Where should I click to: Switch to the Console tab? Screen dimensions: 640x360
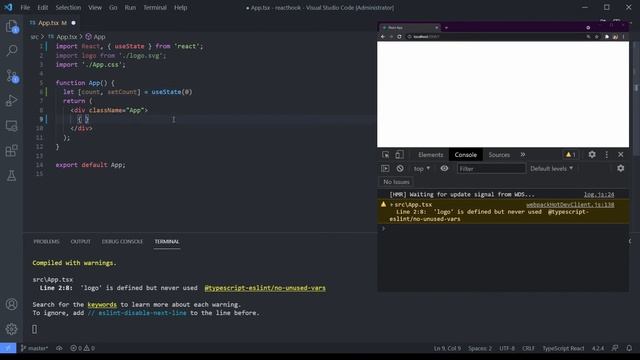point(465,155)
